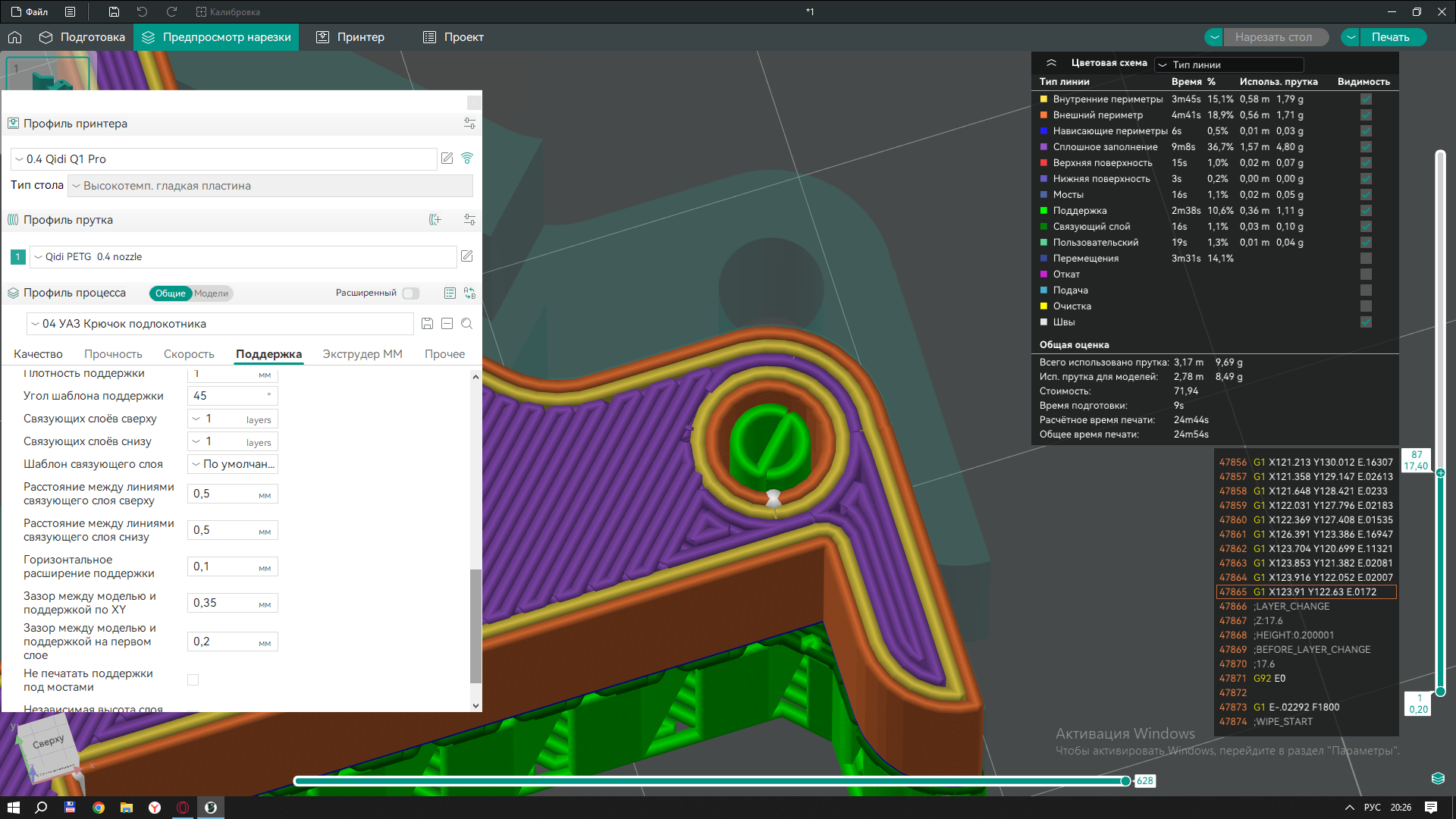This screenshot has width=1456, height=819.
Task: Open the printer preset dropdown
Action: click(x=224, y=159)
